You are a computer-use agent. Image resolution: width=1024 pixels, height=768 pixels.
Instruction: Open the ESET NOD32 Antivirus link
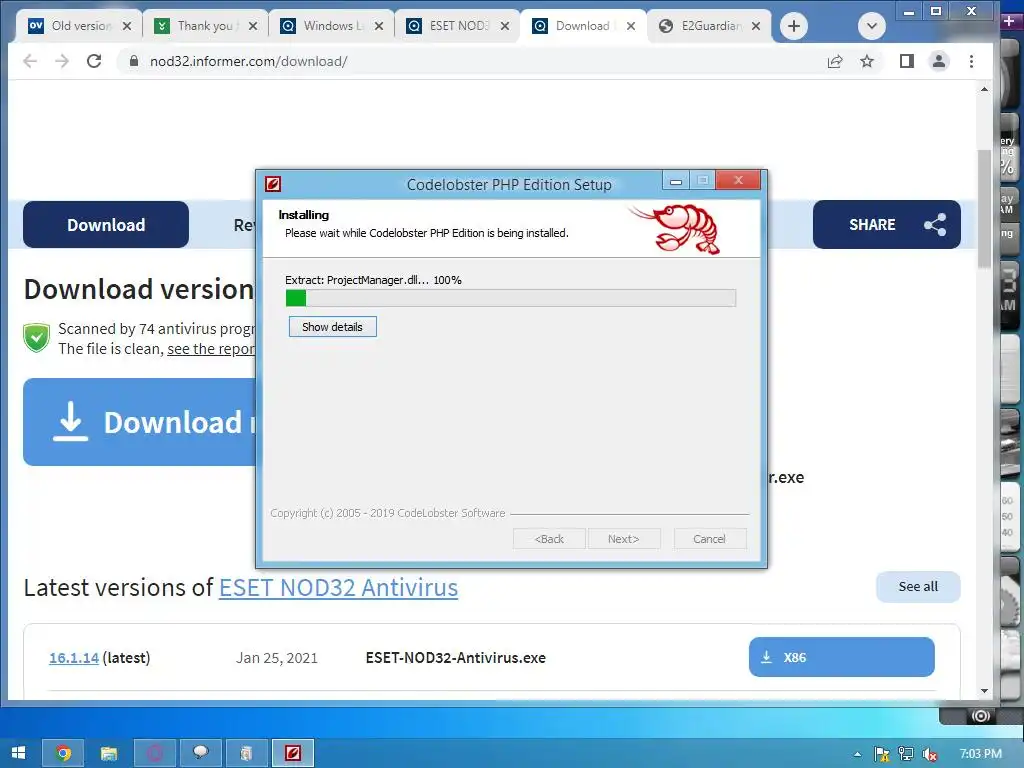[338, 588]
